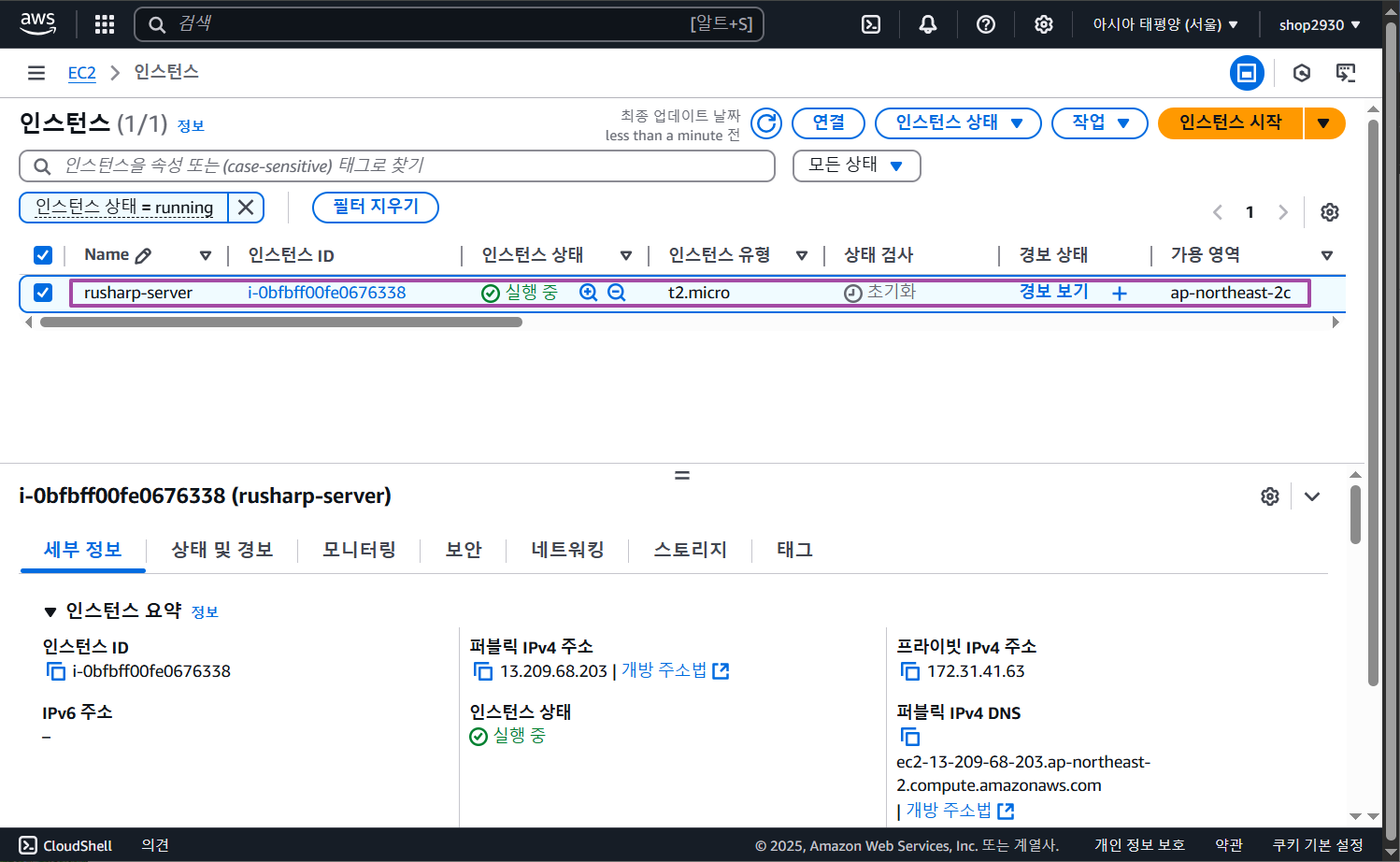Image resolution: width=1400 pixels, height=862 pixels.
Task: Copy the instance ID in summary
Action: point(56,671)
